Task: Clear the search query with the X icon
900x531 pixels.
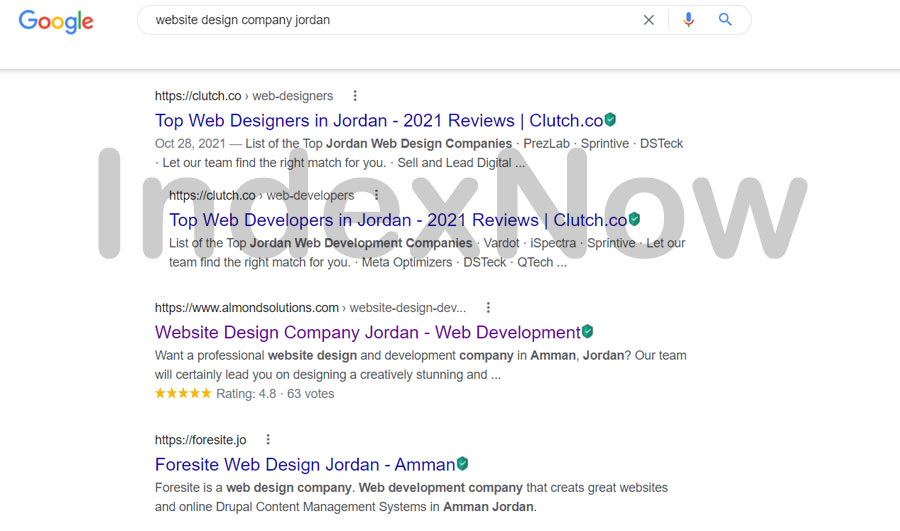Action: point(649,20)
